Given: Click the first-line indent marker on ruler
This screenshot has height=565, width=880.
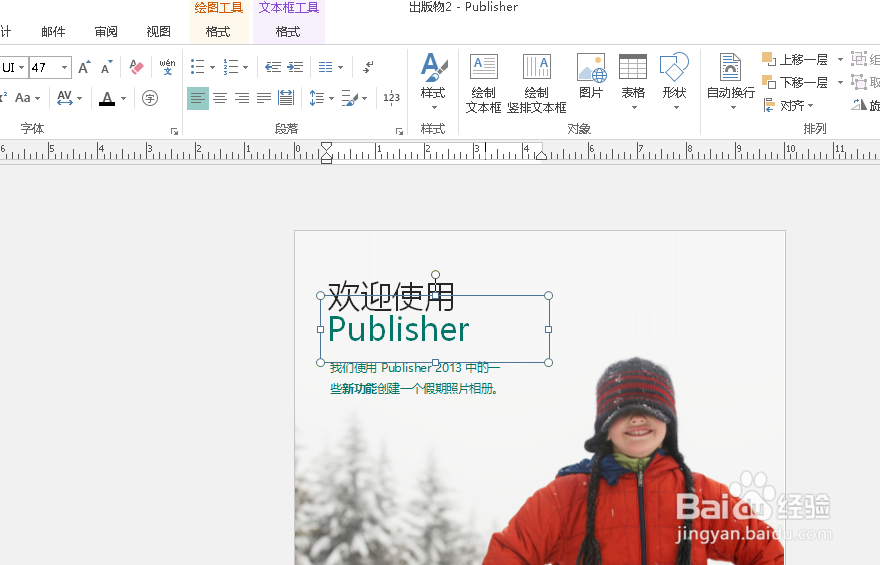Looking at the screenshot, I should tap(326, 148).
